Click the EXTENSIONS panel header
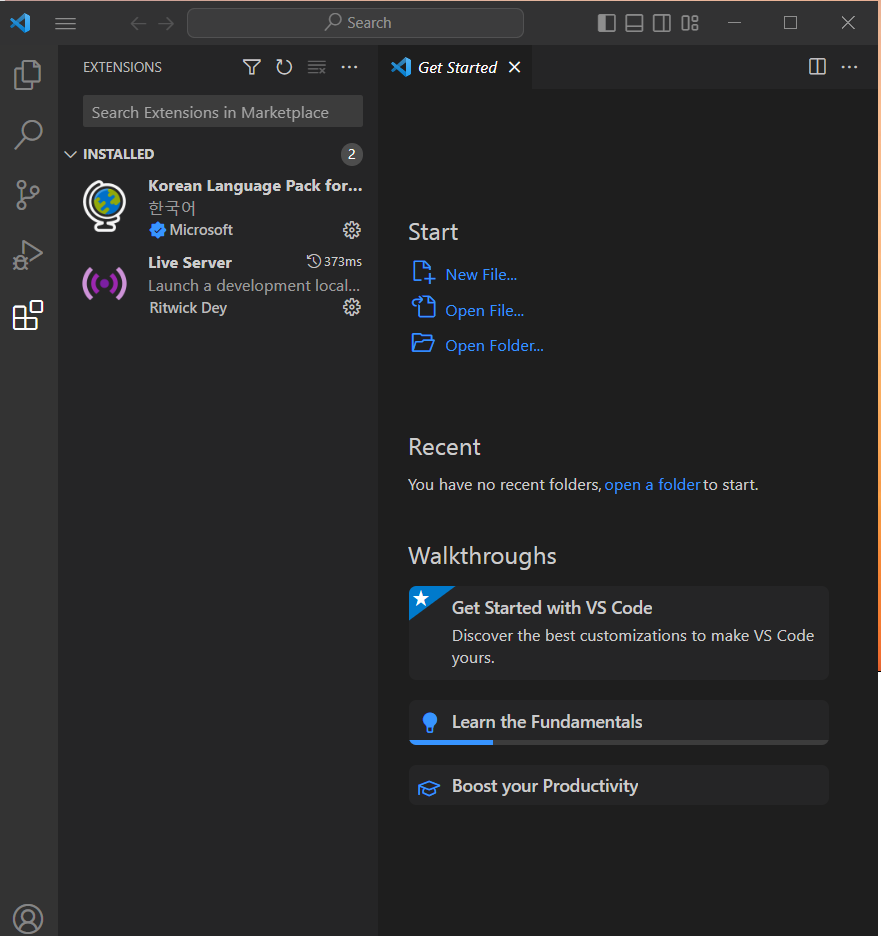 (122, 67)
